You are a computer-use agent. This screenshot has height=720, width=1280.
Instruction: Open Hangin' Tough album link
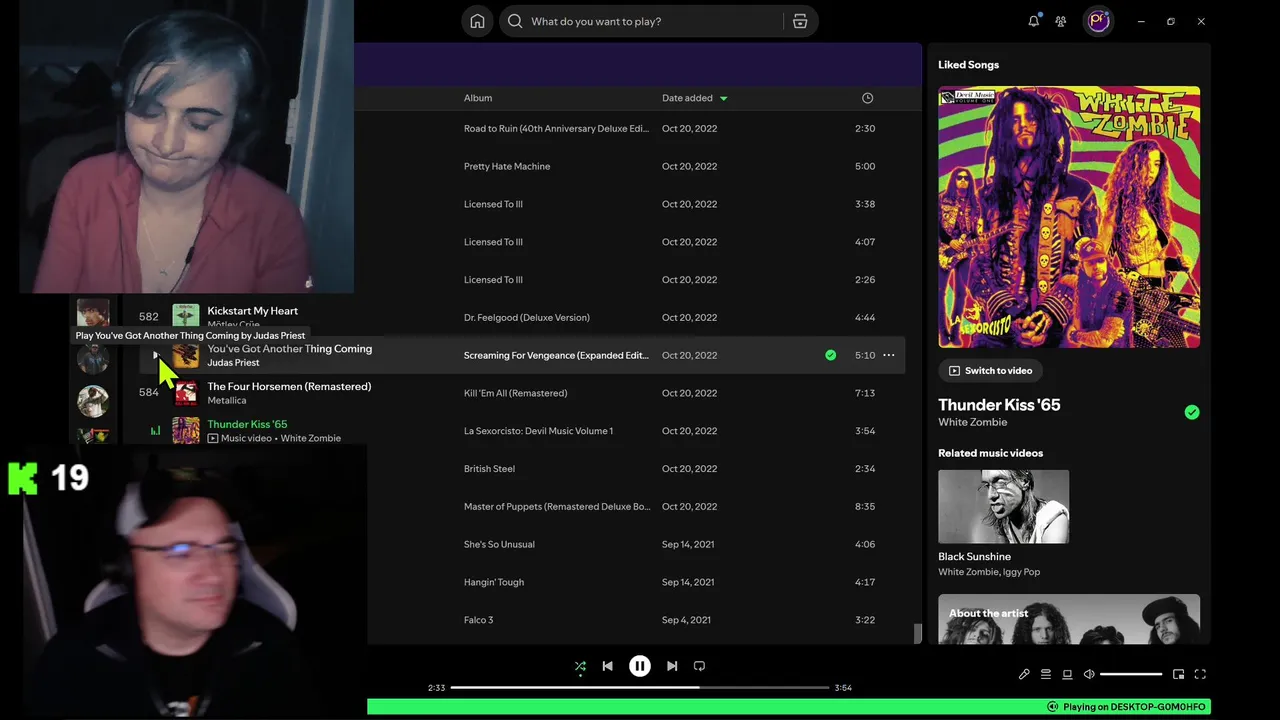(494, 582)
